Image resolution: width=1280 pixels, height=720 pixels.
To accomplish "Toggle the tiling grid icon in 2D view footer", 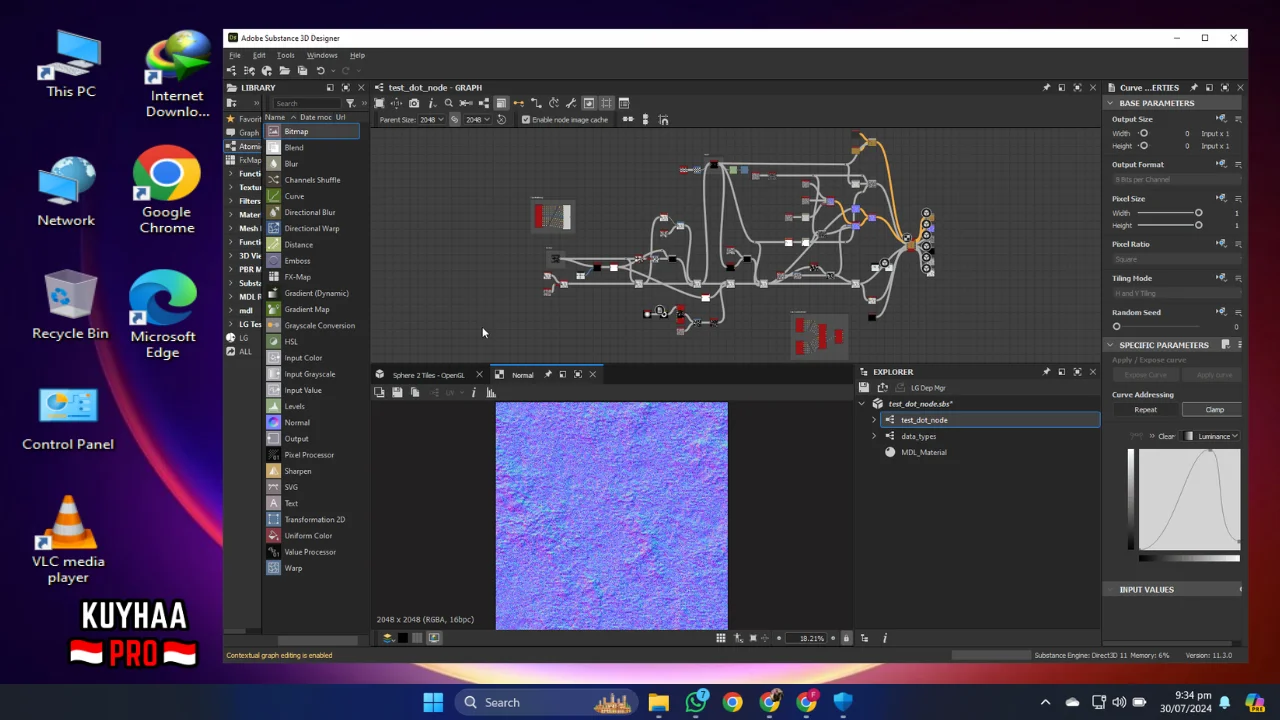I will (720, 638).
